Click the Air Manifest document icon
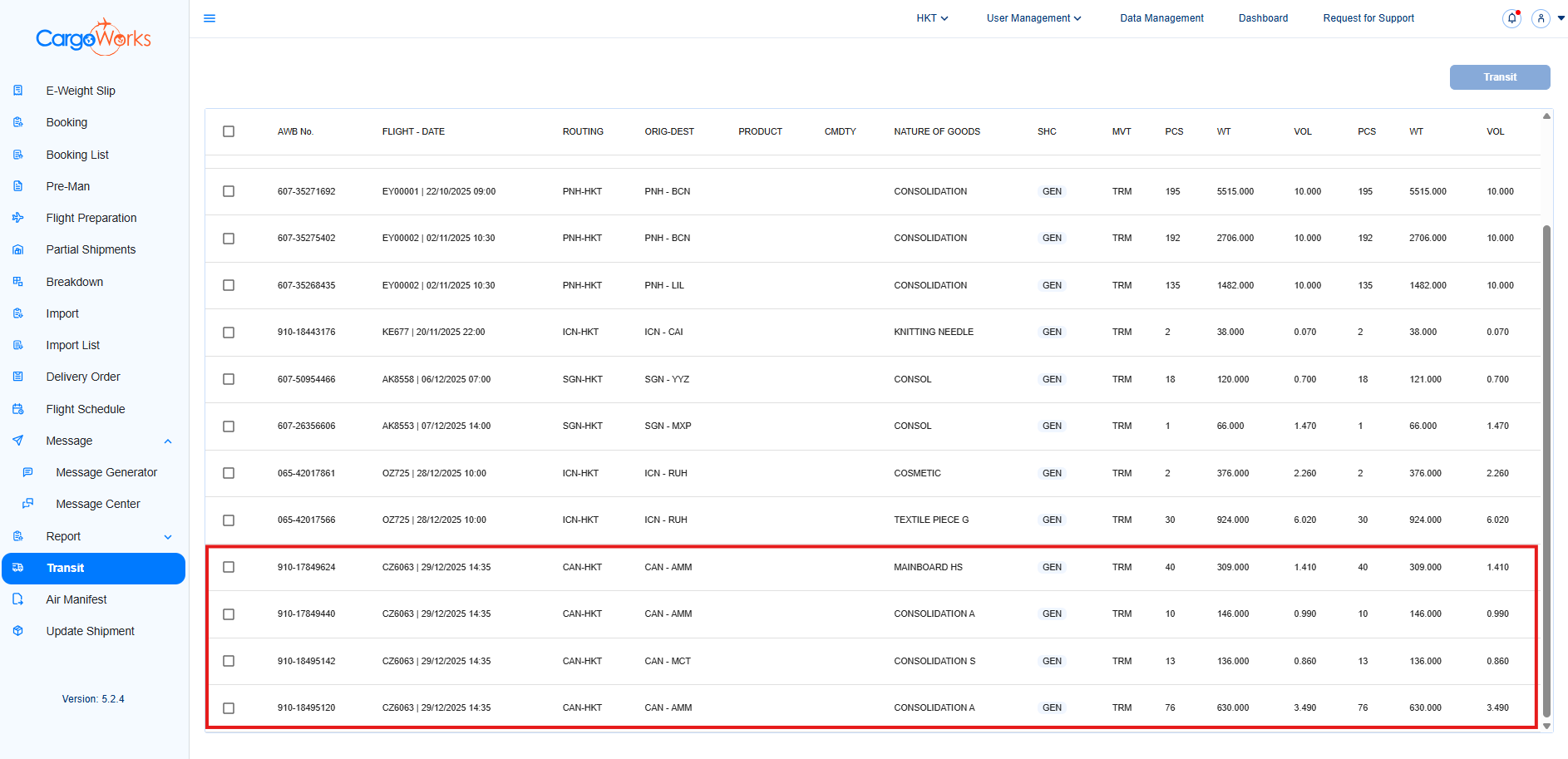 coord(18,599)
